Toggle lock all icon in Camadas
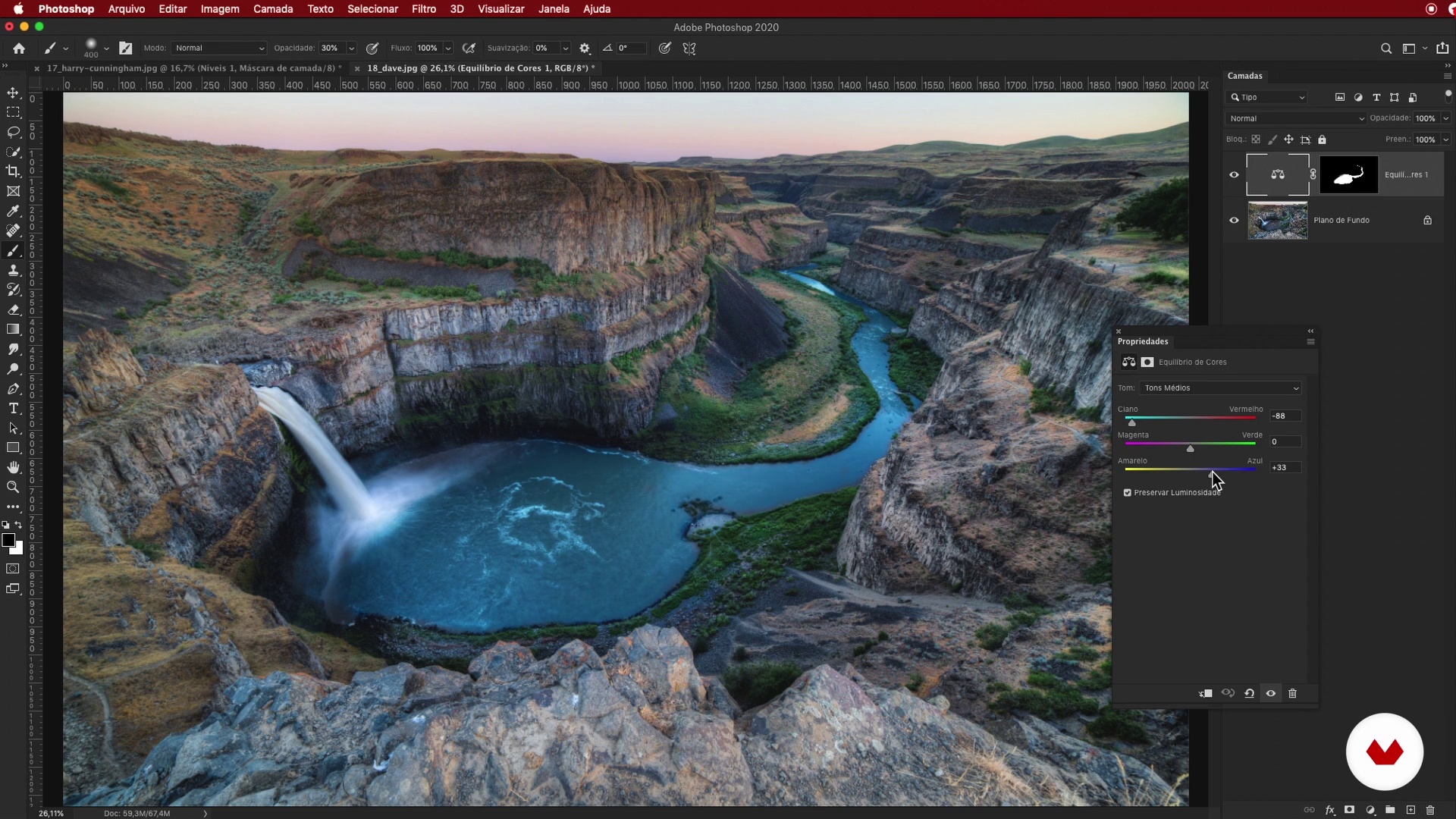Image resolution: width=1456 pixels, height=819 pixels. pyautogui.click(x=1322, y=140)
